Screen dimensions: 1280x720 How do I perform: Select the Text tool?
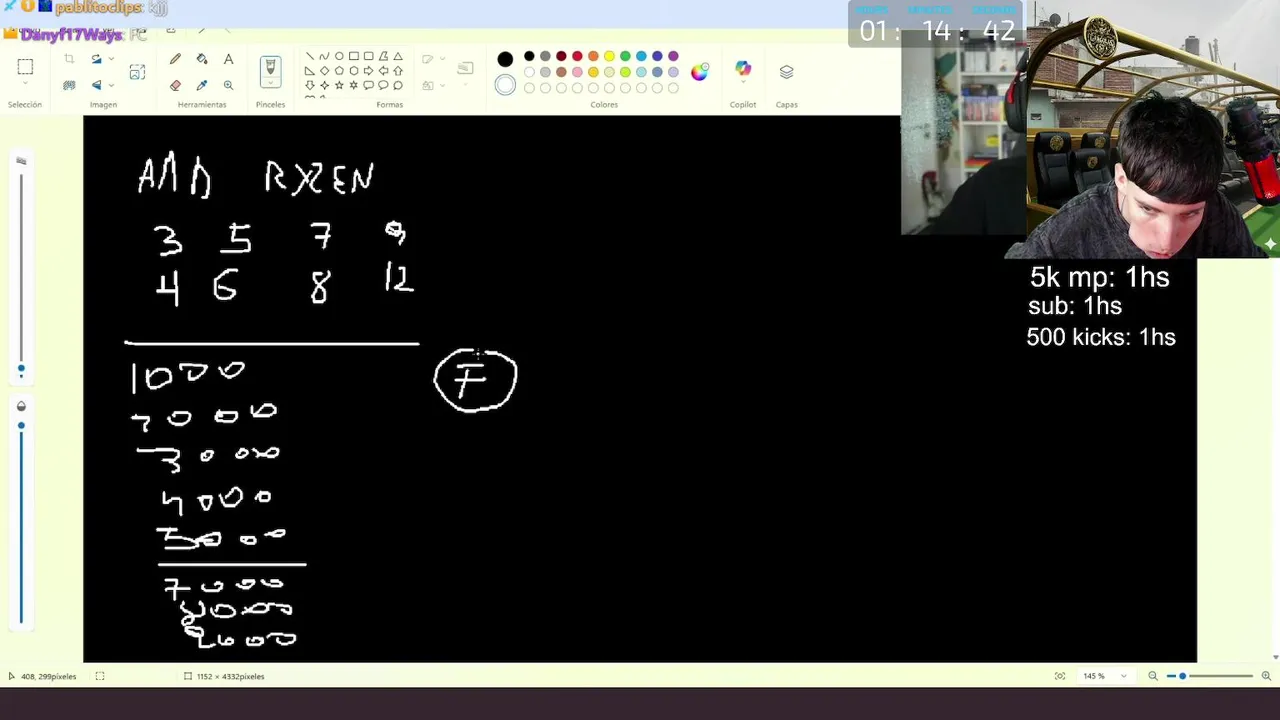coord(228,59)
